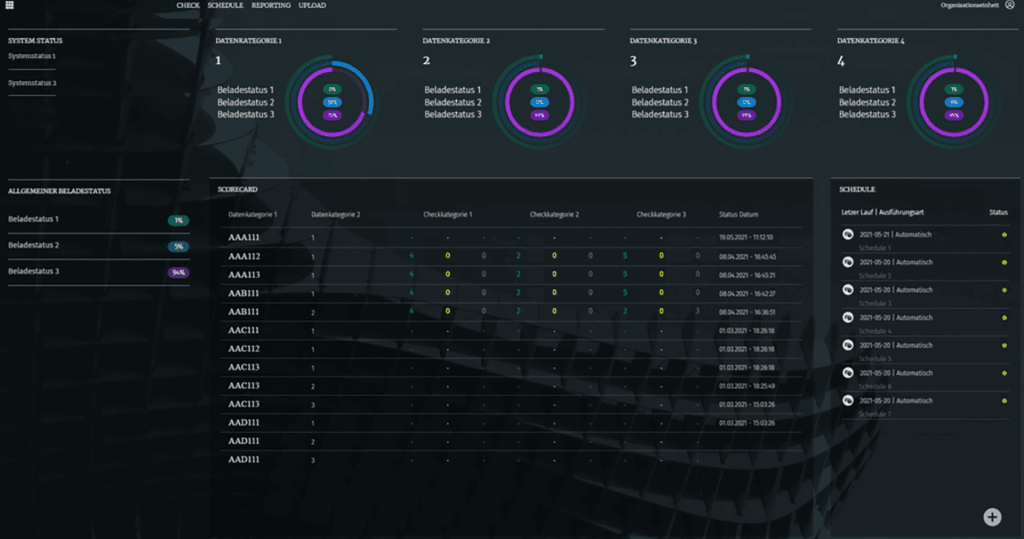Viewport: 1024px width, 539px height.
Task: Open the UPLOAD menu
Action: pos(312,5)
